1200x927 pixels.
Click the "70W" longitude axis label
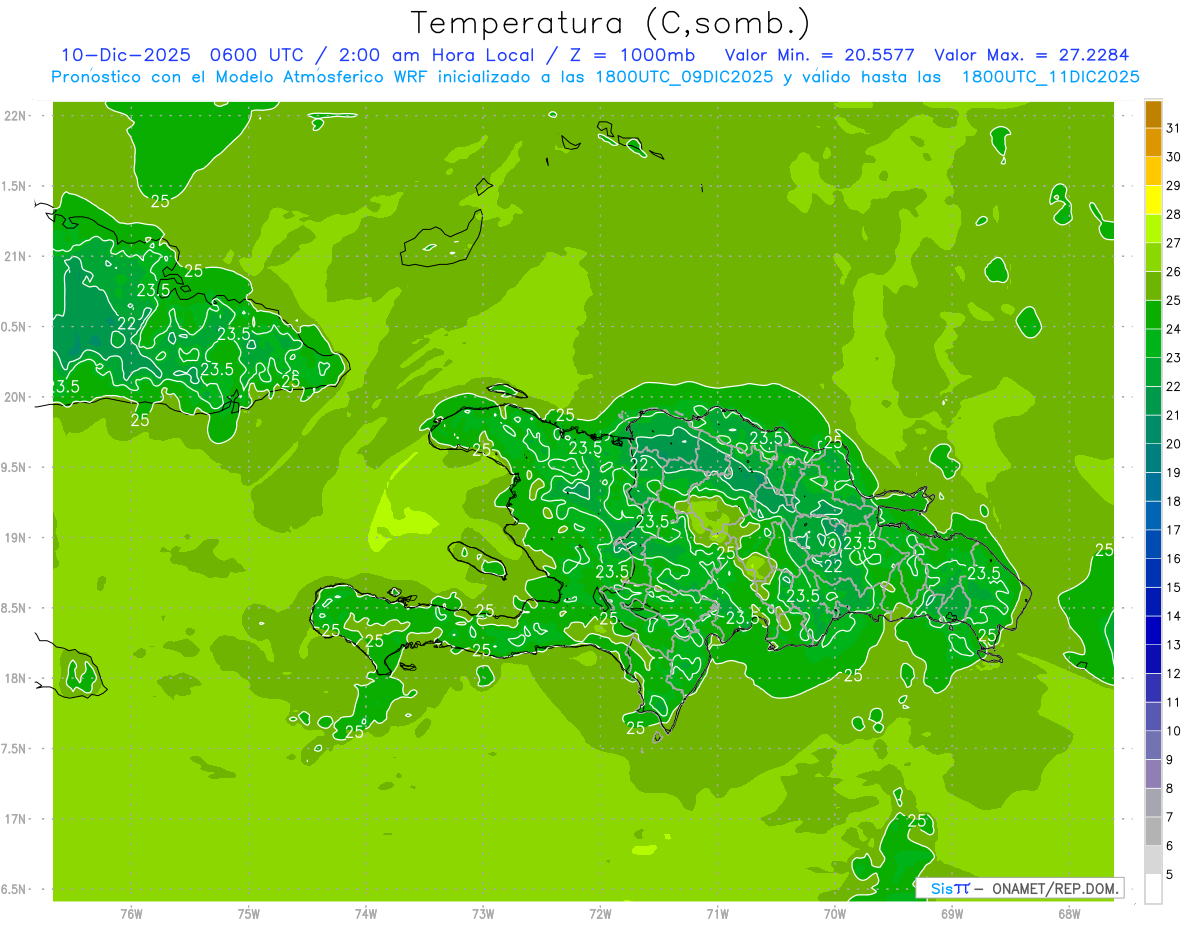(835, 914)
